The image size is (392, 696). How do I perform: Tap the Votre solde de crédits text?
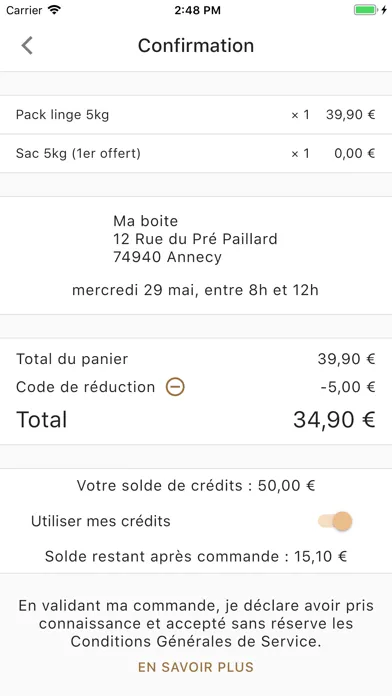click(x=196, y=486)
